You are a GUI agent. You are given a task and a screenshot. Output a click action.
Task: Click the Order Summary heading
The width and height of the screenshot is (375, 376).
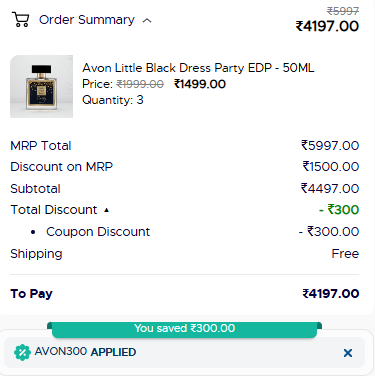pyautogui.click(x=87, y=20)
